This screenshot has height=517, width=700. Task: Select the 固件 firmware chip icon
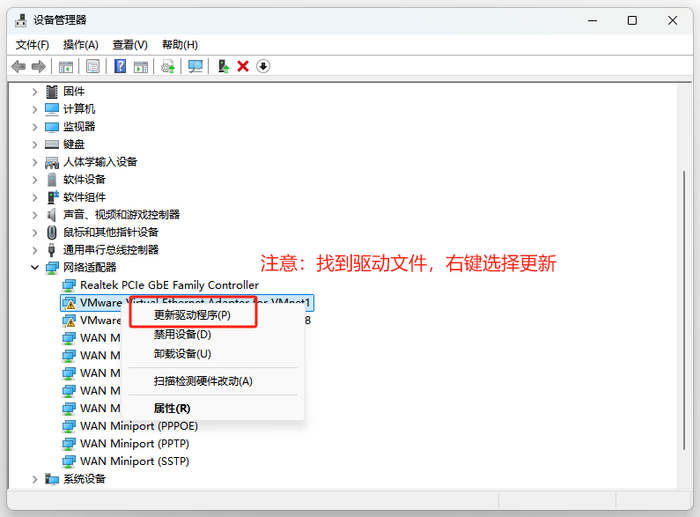[52, 92]
